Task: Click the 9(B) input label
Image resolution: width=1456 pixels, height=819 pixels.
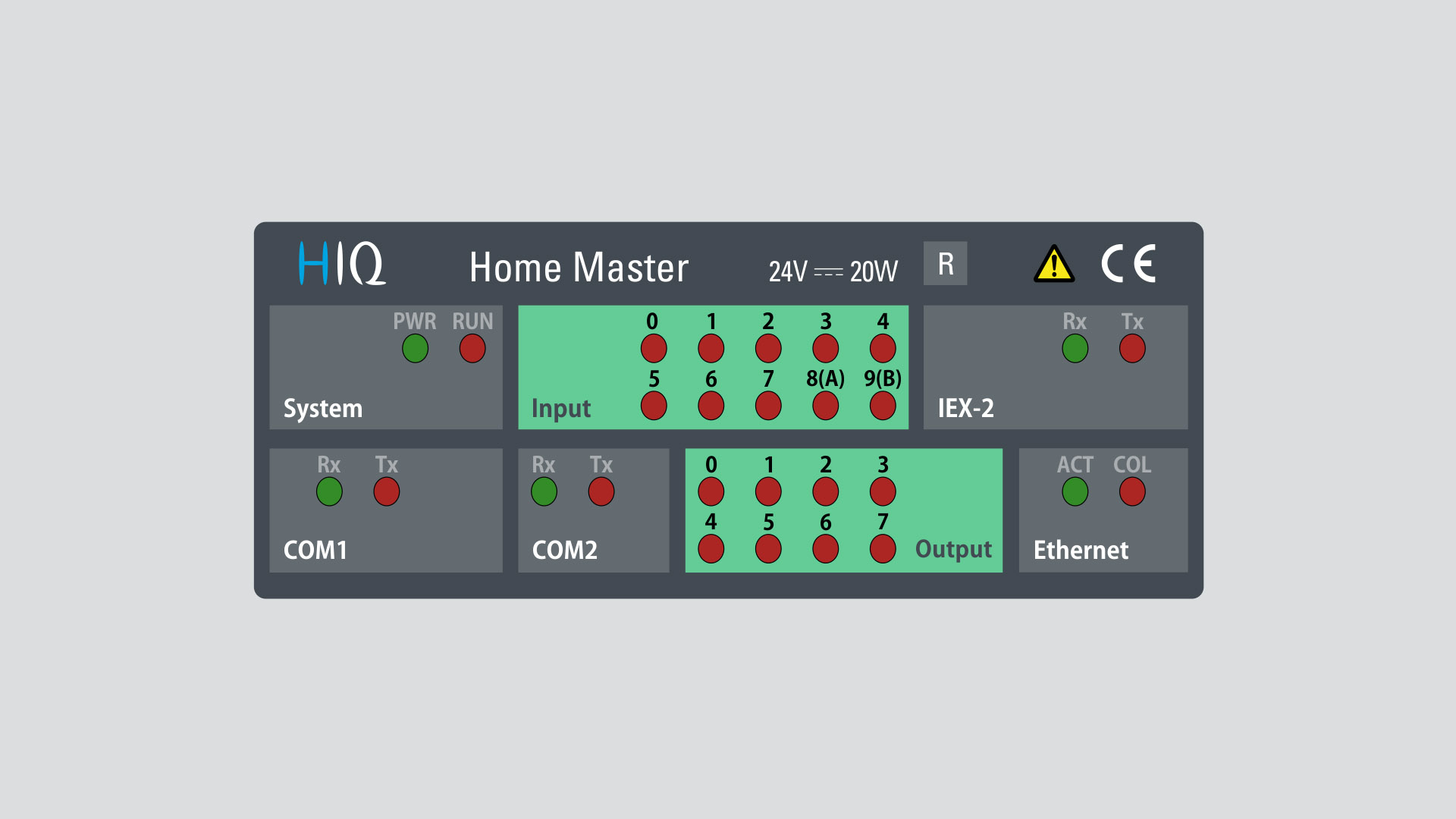Action: [x=883, y=378]
